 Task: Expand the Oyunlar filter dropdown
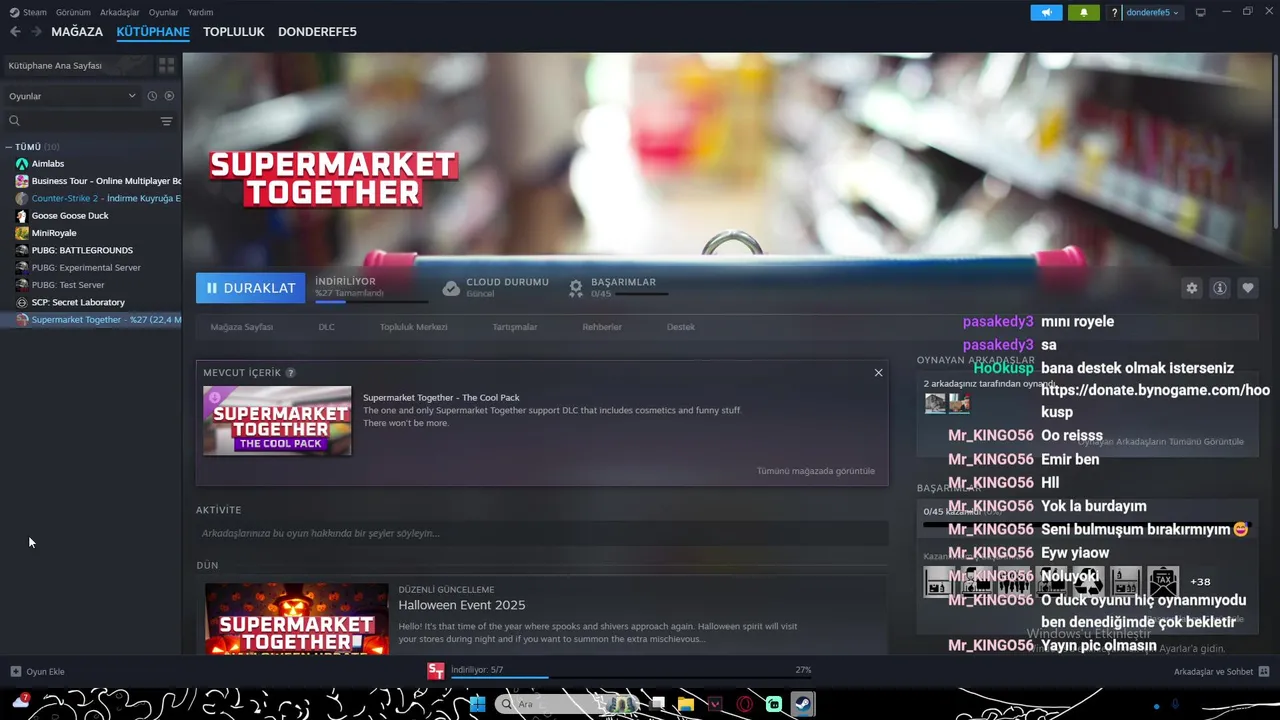click(x=72, y=96)
